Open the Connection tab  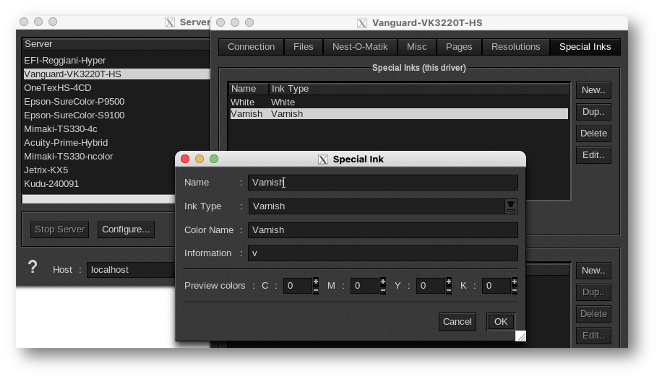pos(251,47)
